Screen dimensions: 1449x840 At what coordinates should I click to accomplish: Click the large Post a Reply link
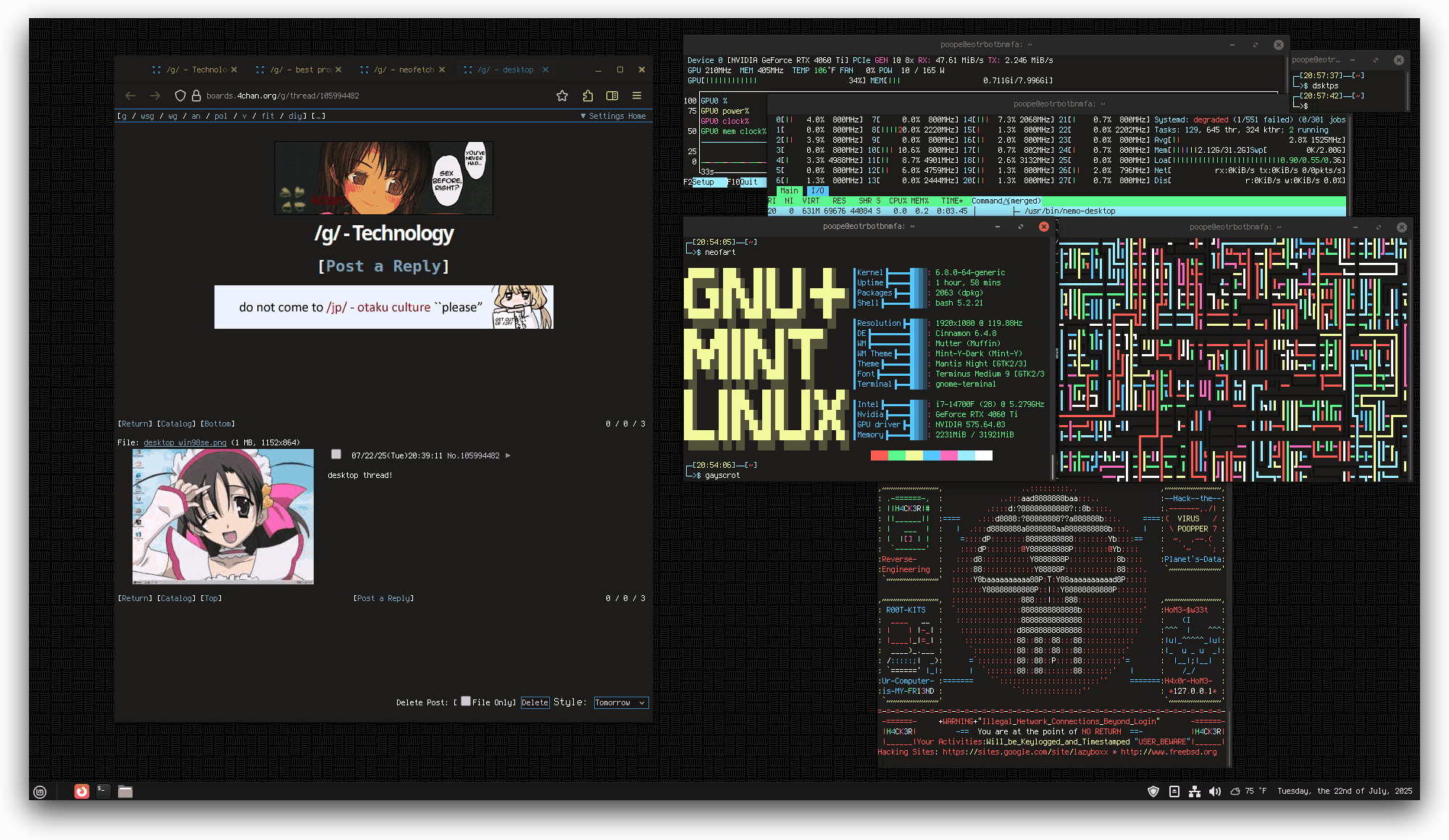[384, 266]
